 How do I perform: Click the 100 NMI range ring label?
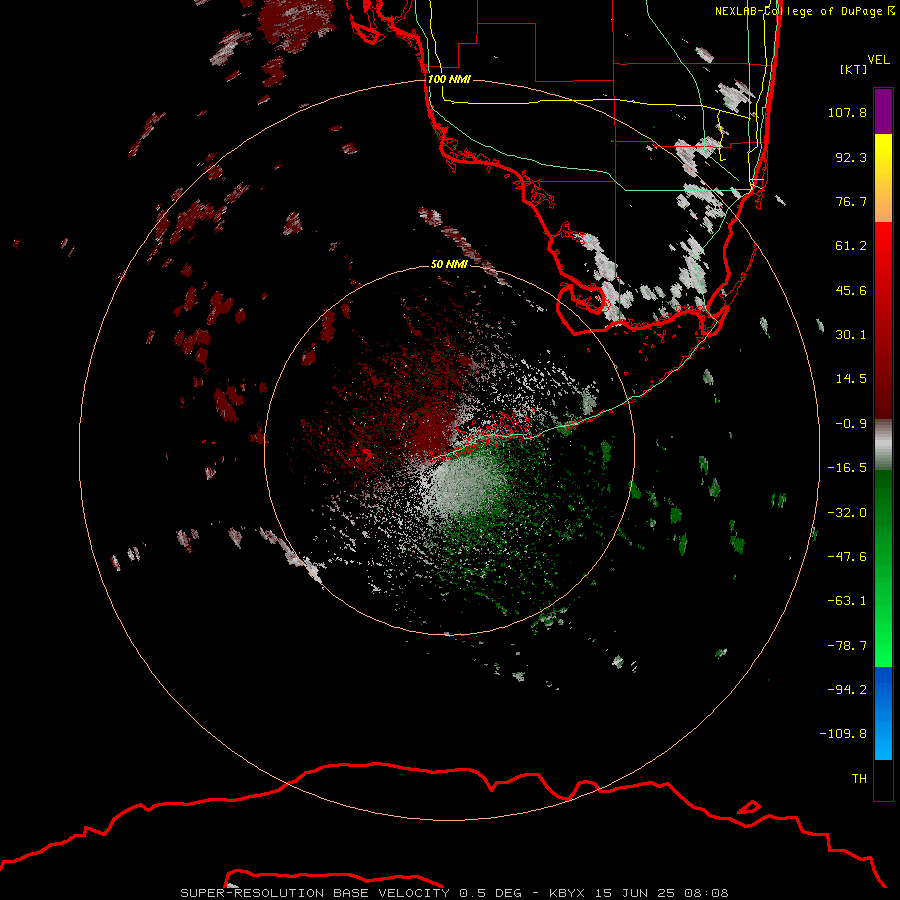449,79
